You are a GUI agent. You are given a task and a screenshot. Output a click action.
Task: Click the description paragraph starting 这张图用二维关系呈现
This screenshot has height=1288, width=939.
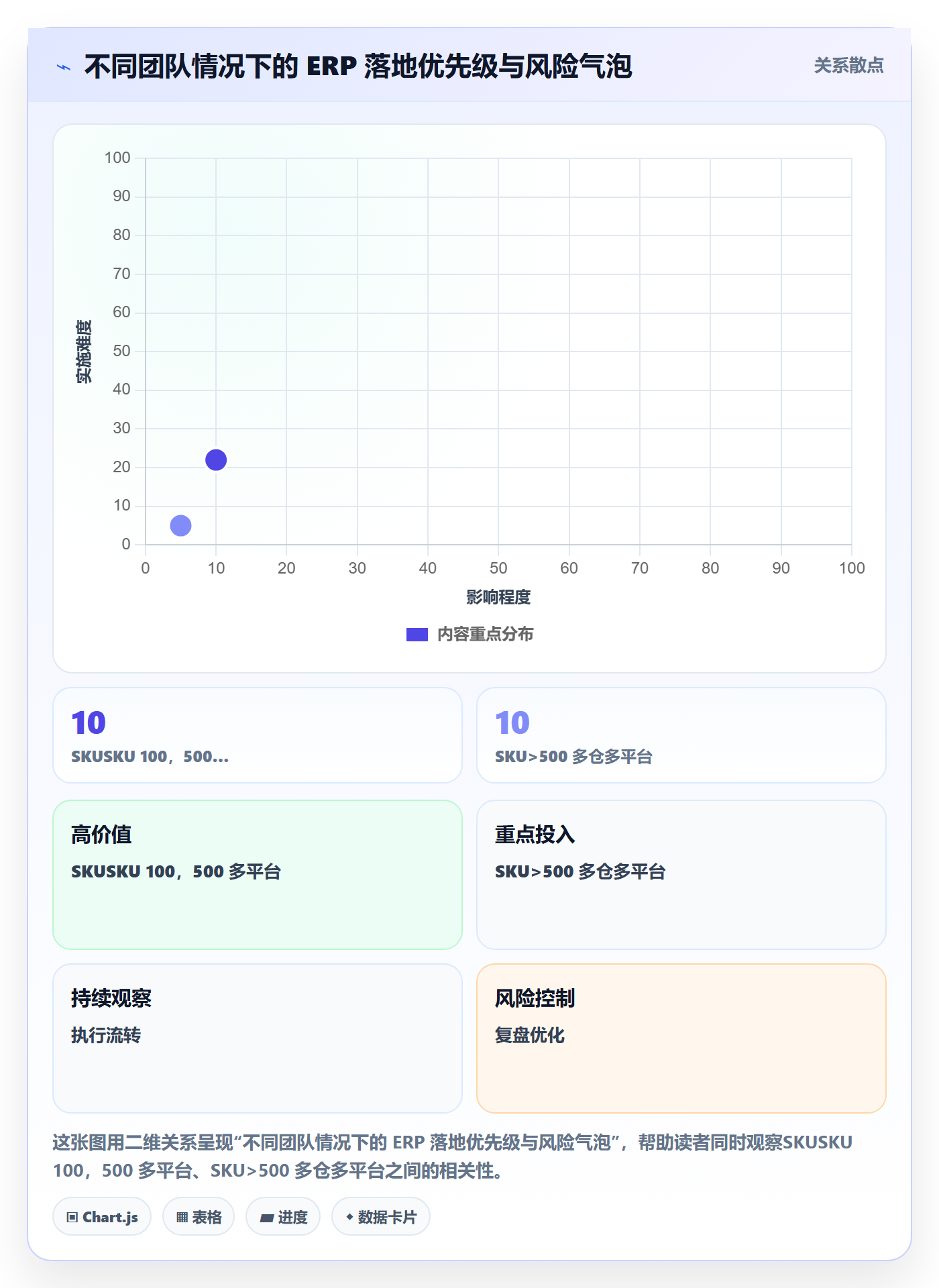453,1157
